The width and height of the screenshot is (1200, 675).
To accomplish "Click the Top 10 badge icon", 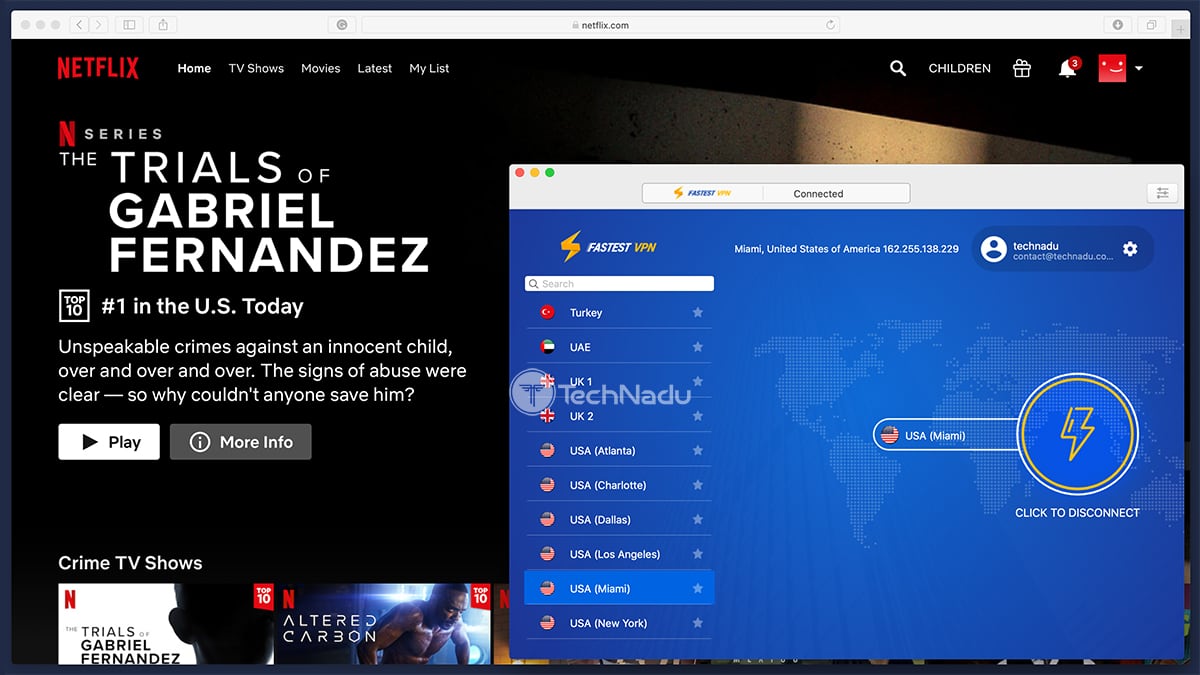I will (74, 306).
